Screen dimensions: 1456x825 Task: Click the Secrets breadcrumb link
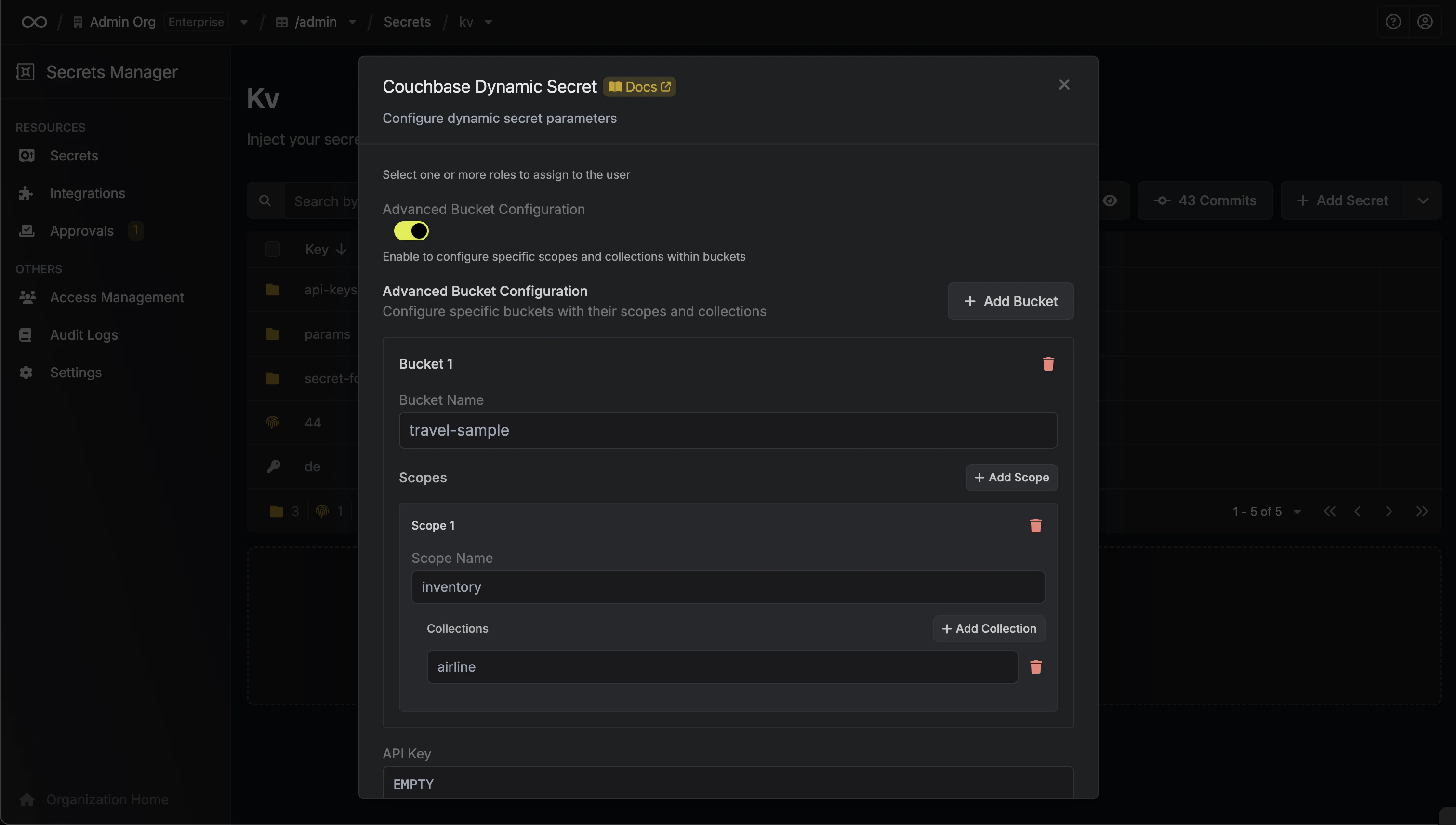tap(407, 22)
